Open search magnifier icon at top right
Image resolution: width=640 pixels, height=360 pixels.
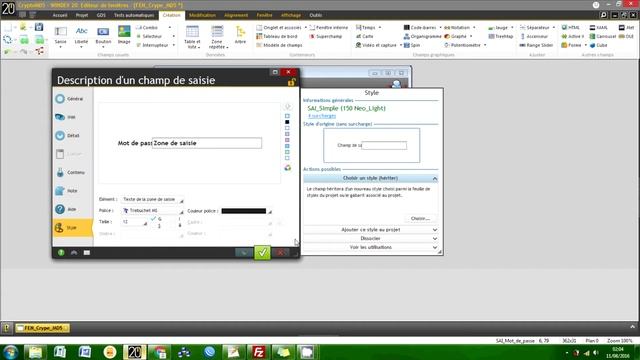(603, 15)
